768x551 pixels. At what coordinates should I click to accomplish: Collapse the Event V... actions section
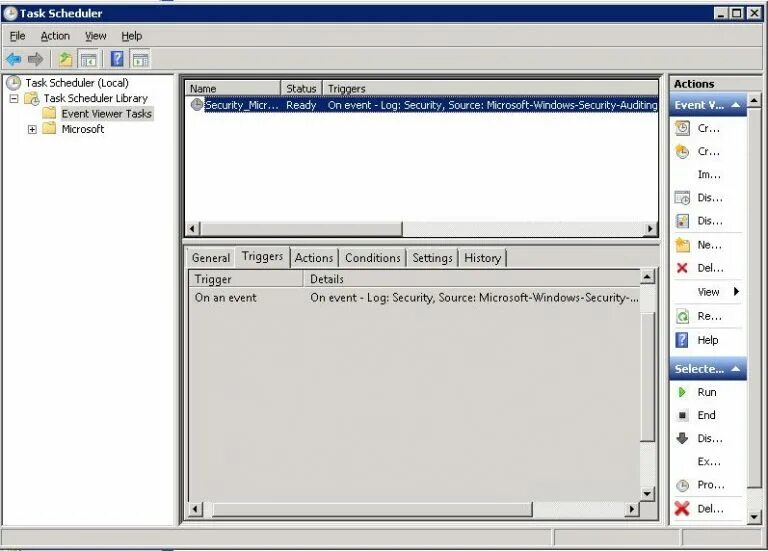tap(736, 105)
